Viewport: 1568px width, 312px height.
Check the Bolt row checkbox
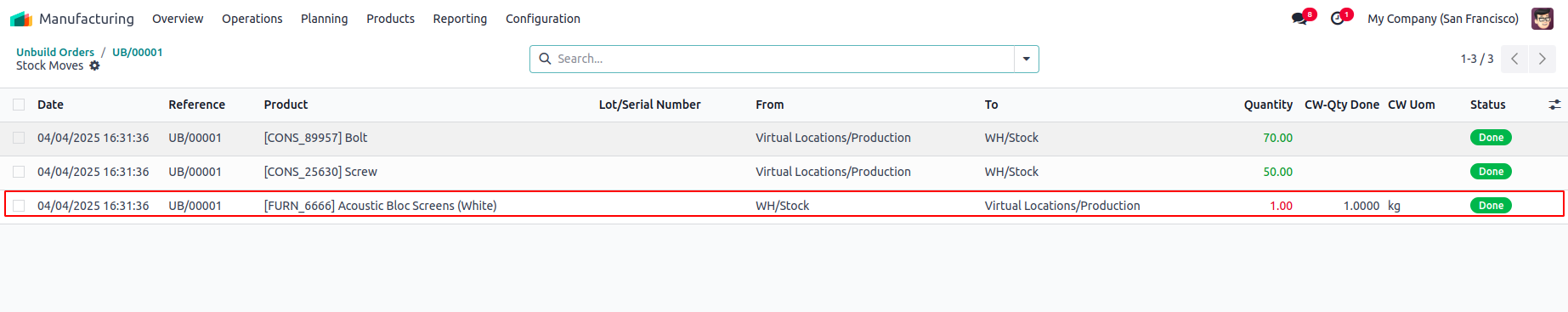(19, 138)
